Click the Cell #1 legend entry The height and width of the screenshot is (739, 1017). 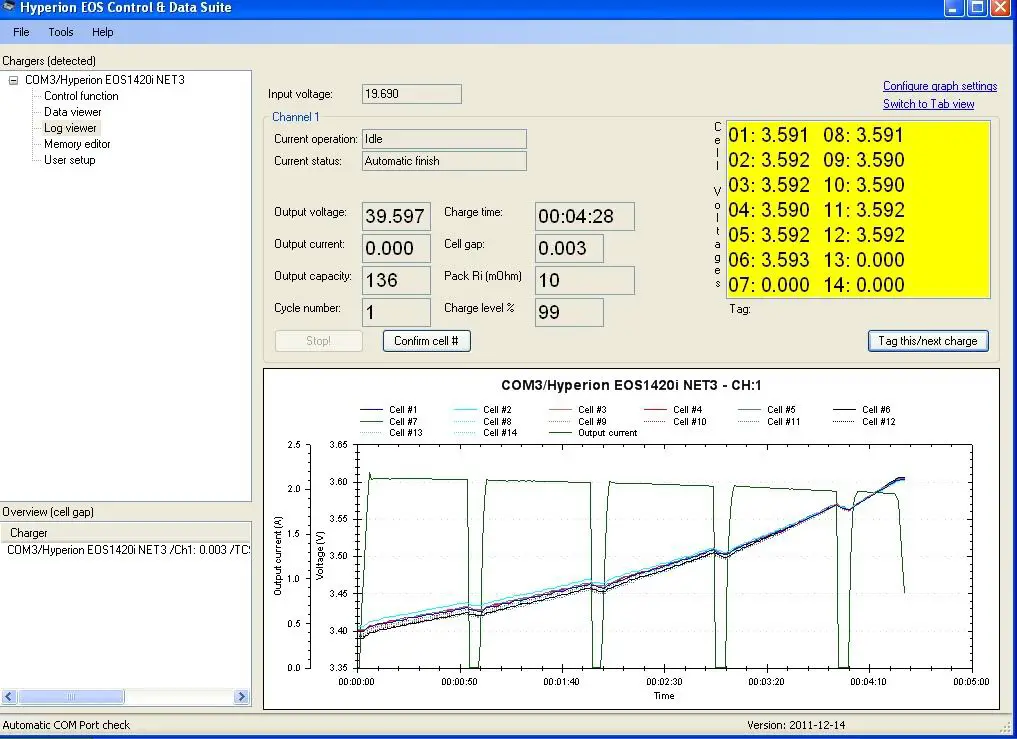pos(389,409)
